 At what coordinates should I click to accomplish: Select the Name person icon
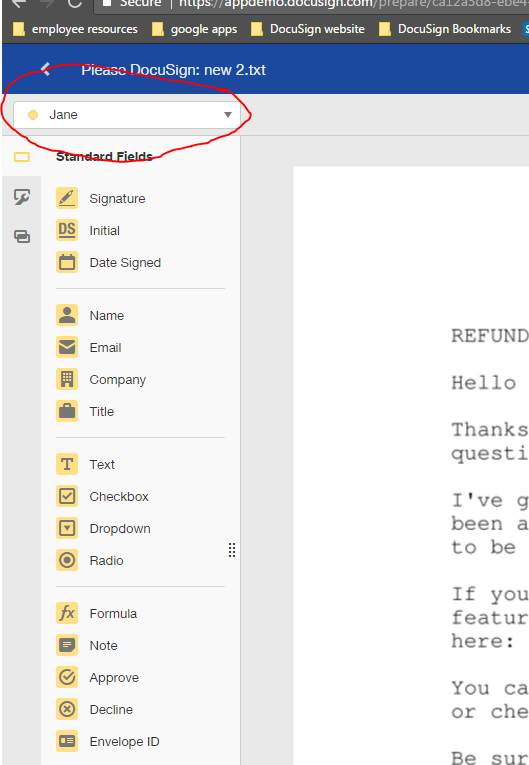pos(67,315)
